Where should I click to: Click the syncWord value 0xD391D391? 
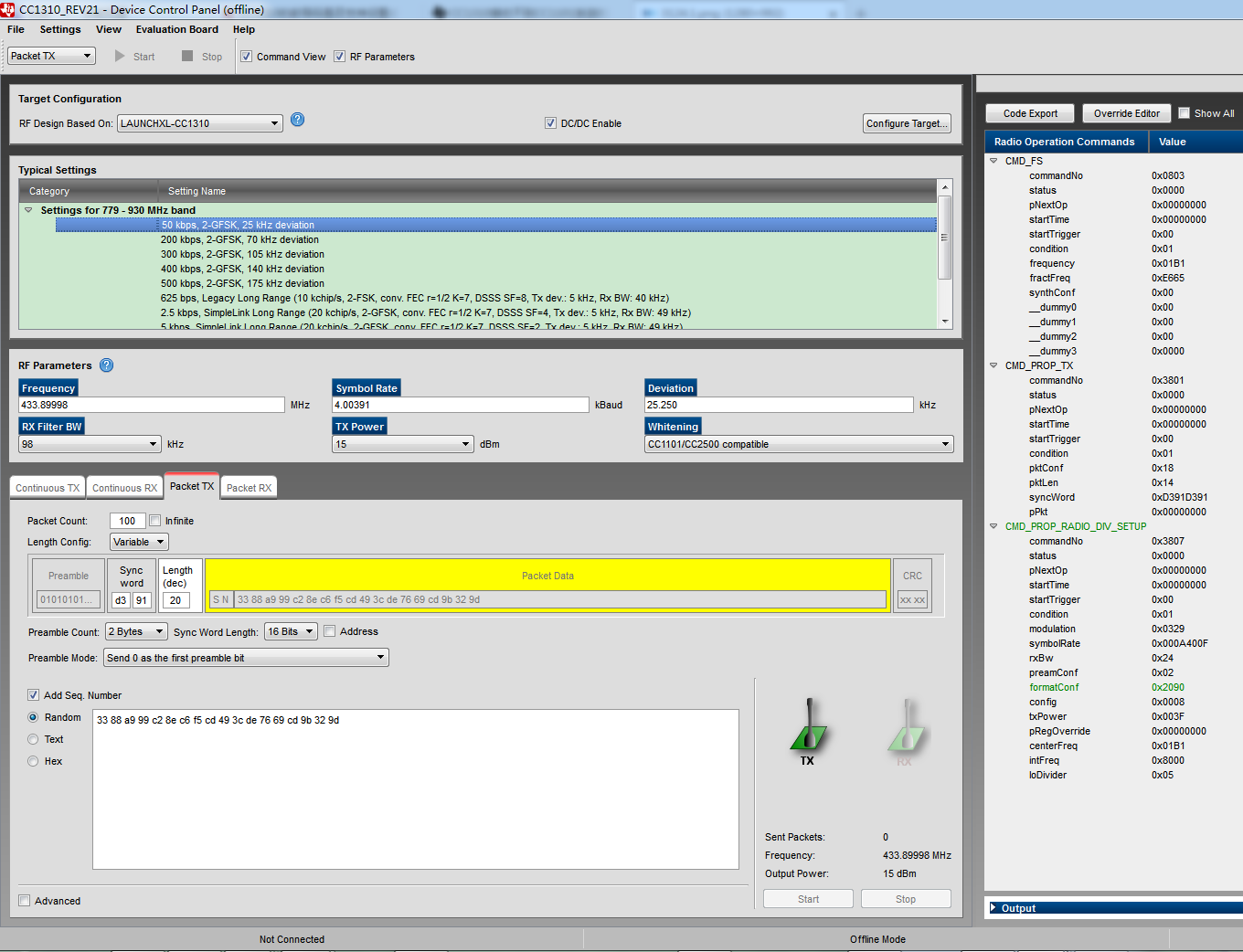1180,497
